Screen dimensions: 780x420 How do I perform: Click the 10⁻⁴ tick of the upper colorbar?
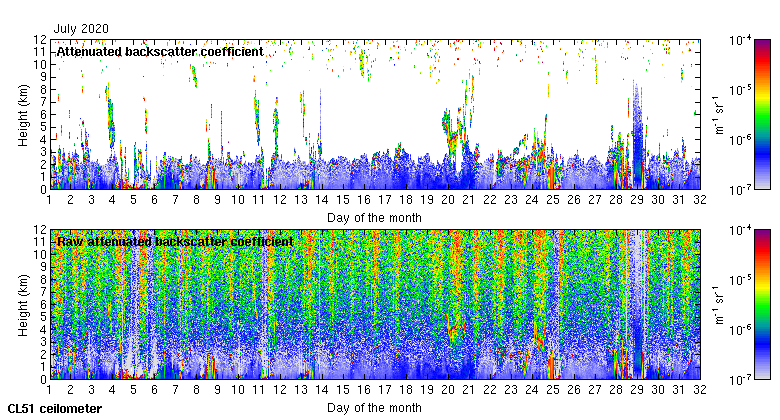tap(740, 40)
